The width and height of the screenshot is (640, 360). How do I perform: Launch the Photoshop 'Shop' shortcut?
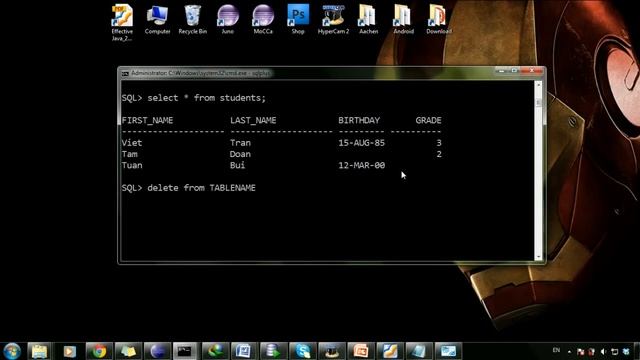[298, 20]
